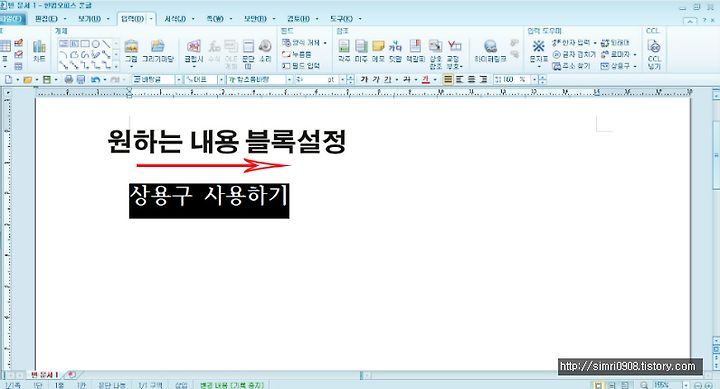This screenshot has width=720, height=389.
Task: Undo the last action
Action: point(95,79)
